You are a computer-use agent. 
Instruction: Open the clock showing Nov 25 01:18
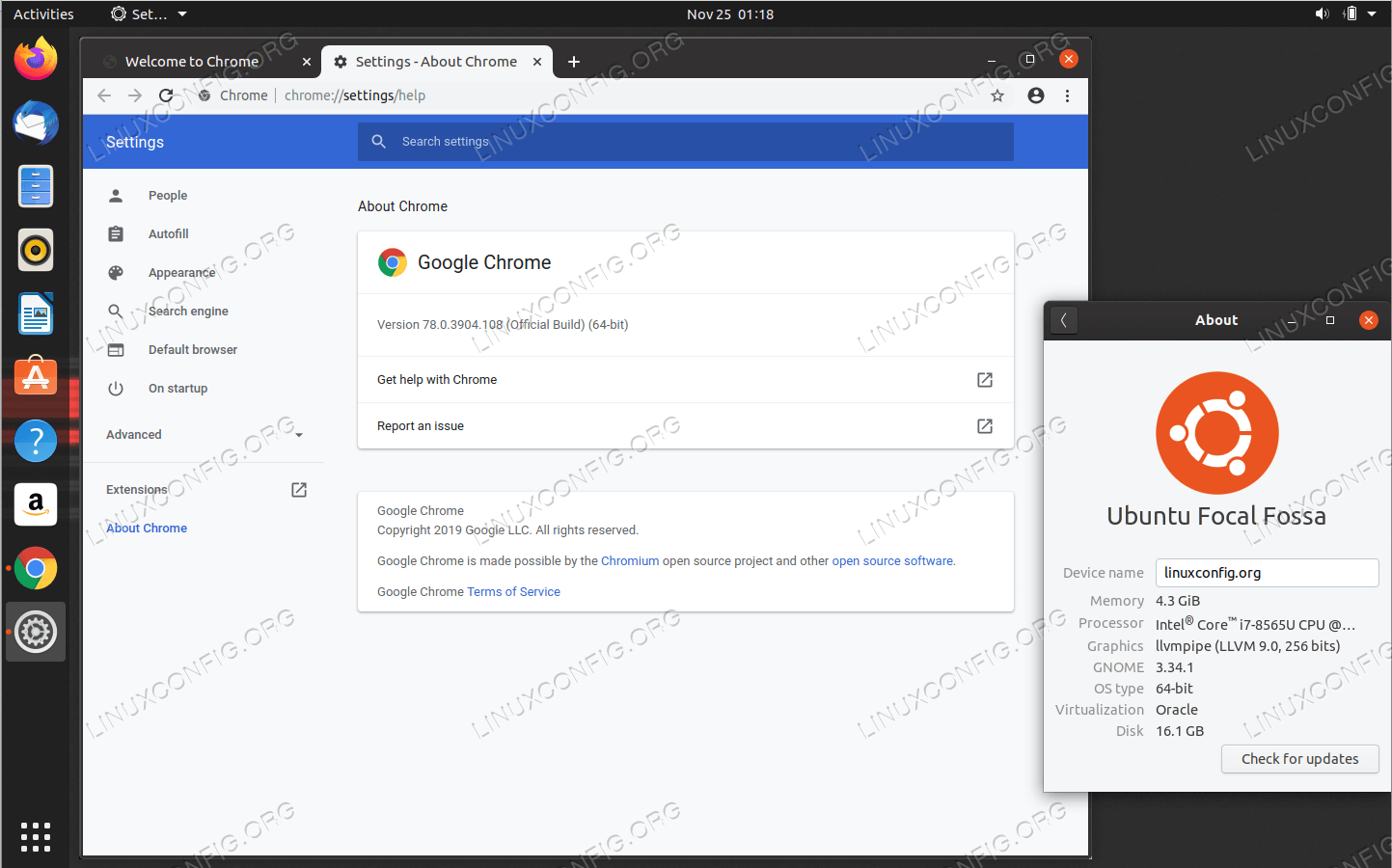[x=730, y=14]
